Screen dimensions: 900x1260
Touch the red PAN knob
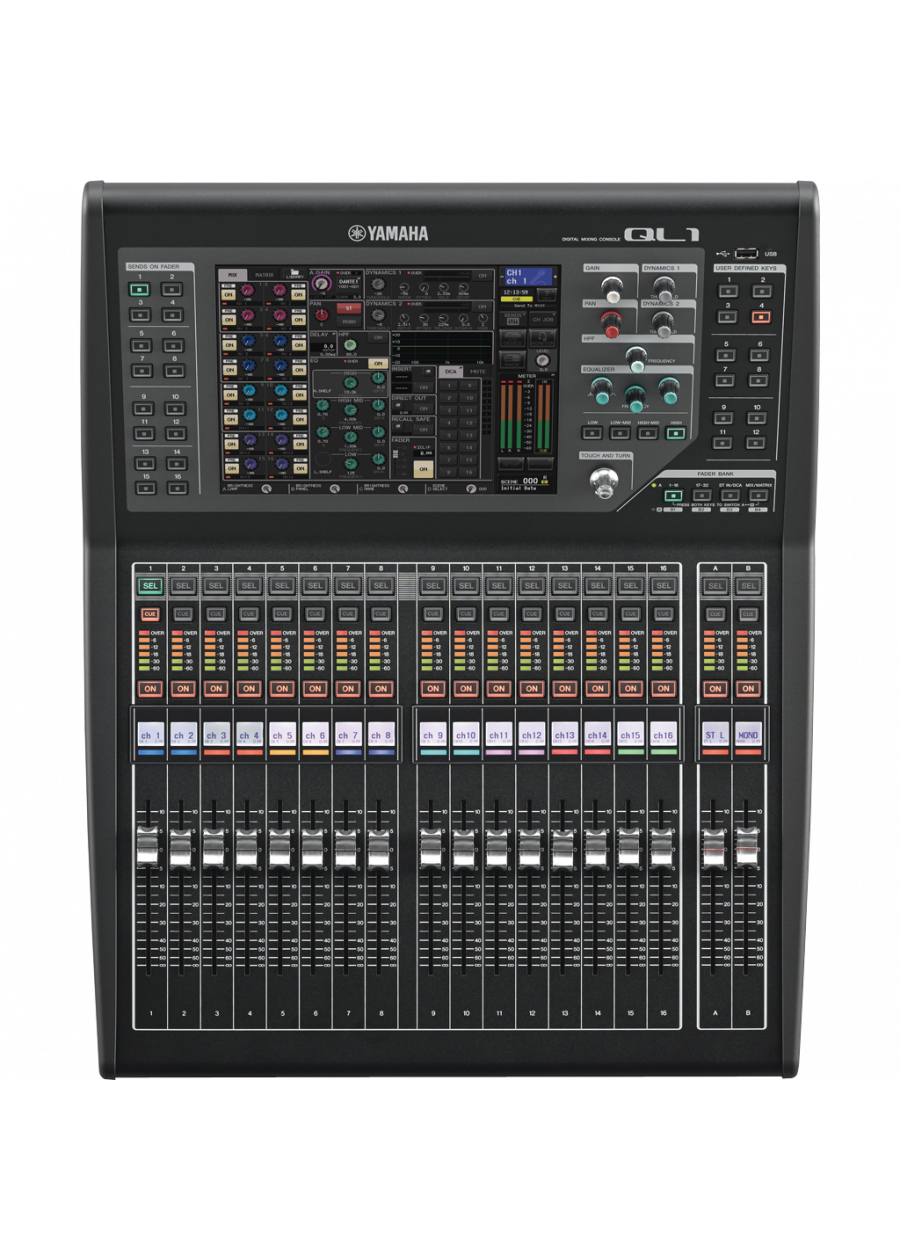coord(612,326)
